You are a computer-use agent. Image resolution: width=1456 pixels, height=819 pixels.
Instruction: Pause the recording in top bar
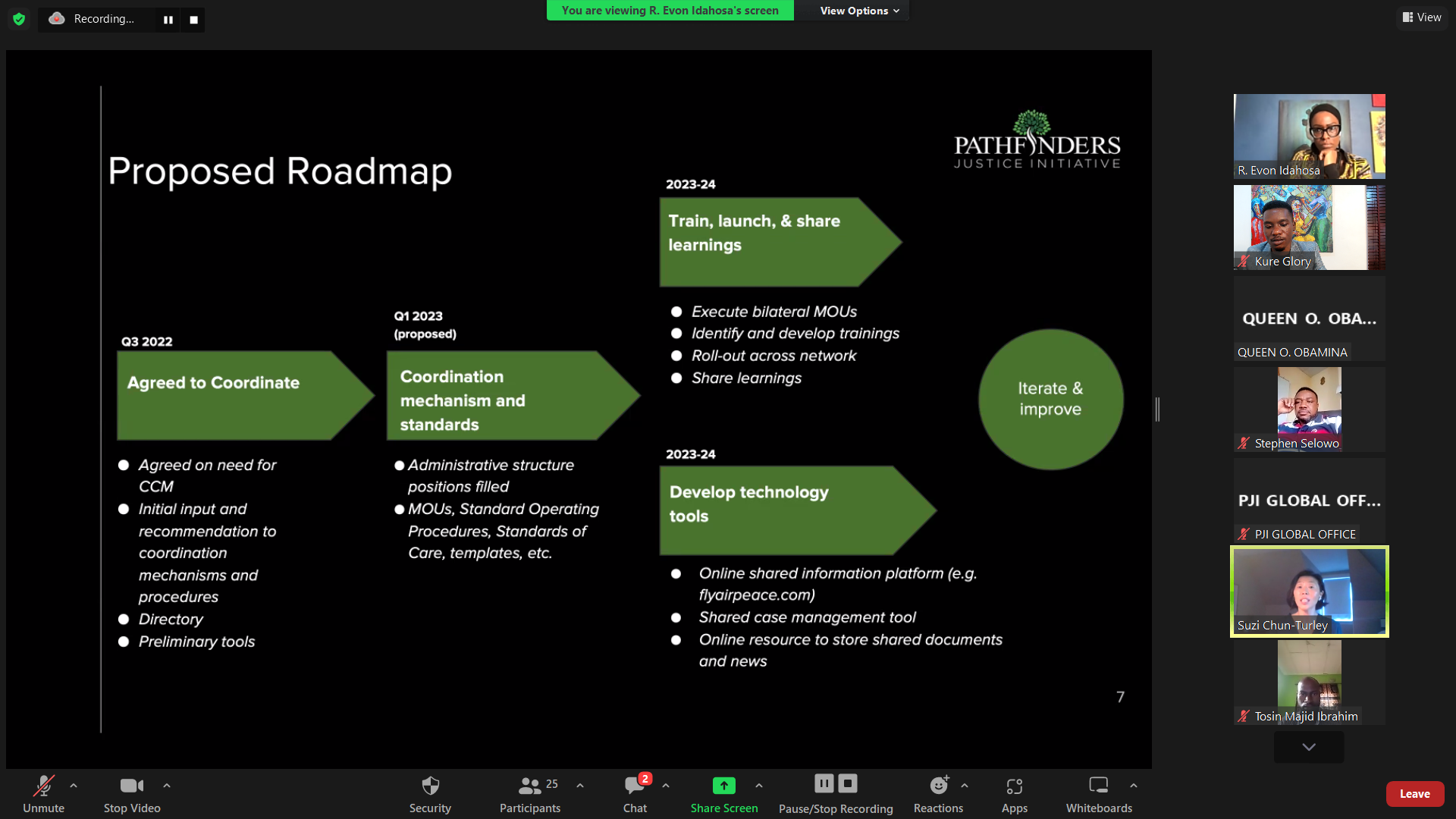click(168, 20)
